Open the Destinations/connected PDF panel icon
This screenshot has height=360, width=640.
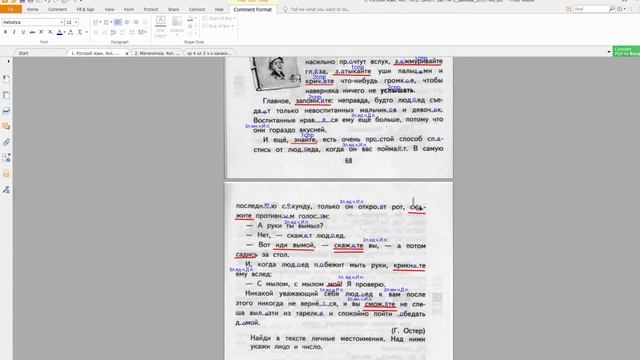[6, 158]
